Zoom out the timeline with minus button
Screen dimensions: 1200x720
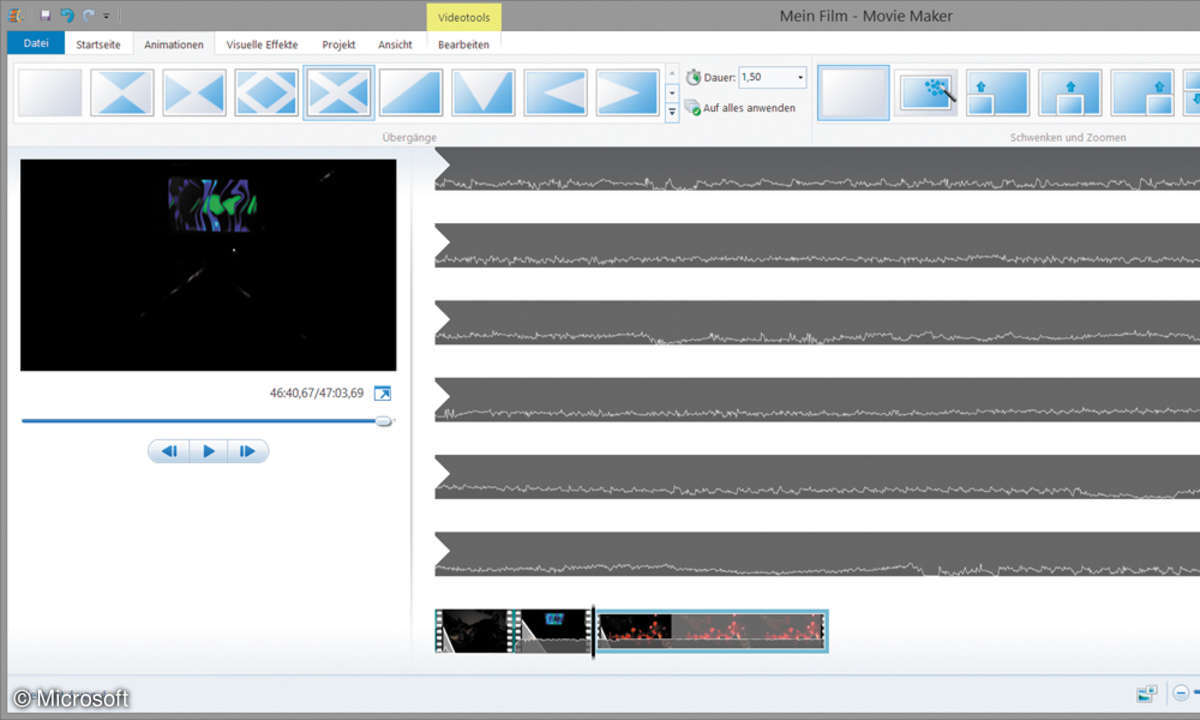click(x=1181, y=692)
